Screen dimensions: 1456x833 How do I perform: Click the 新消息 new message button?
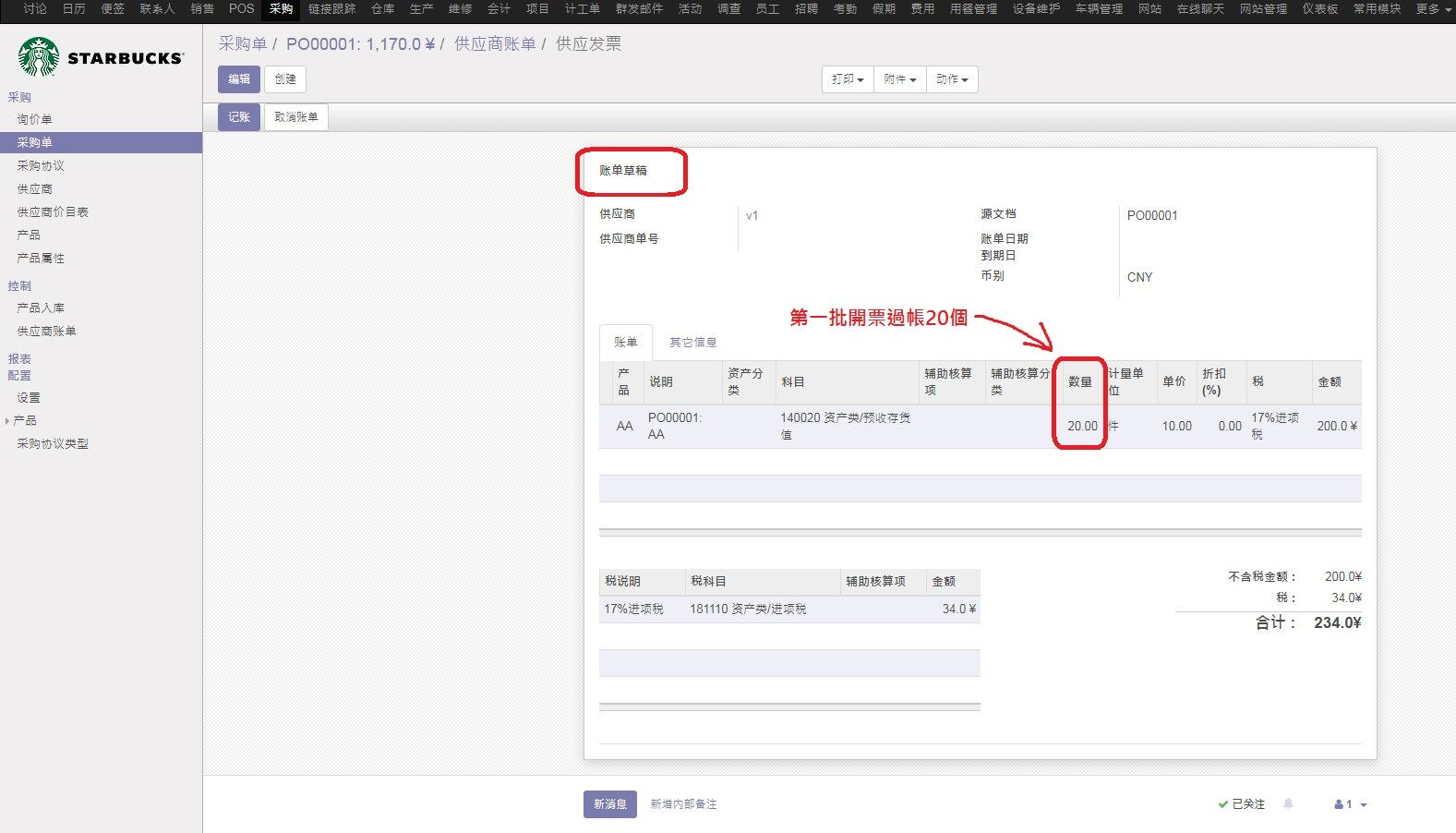click(x=610, y=804)
